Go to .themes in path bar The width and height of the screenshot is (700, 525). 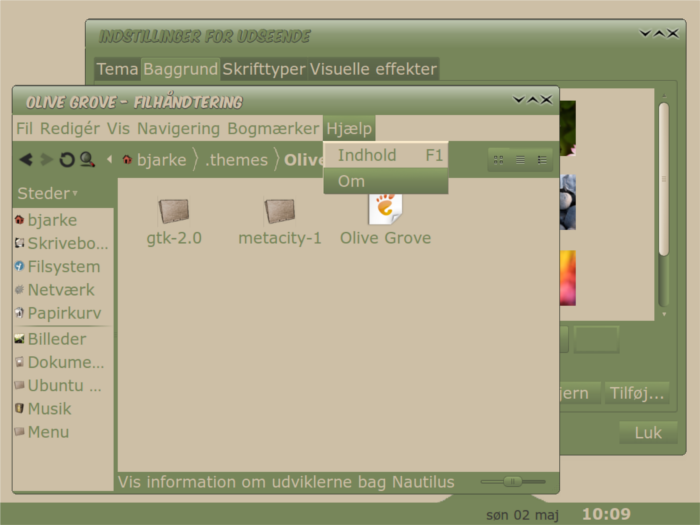(236, 159)
